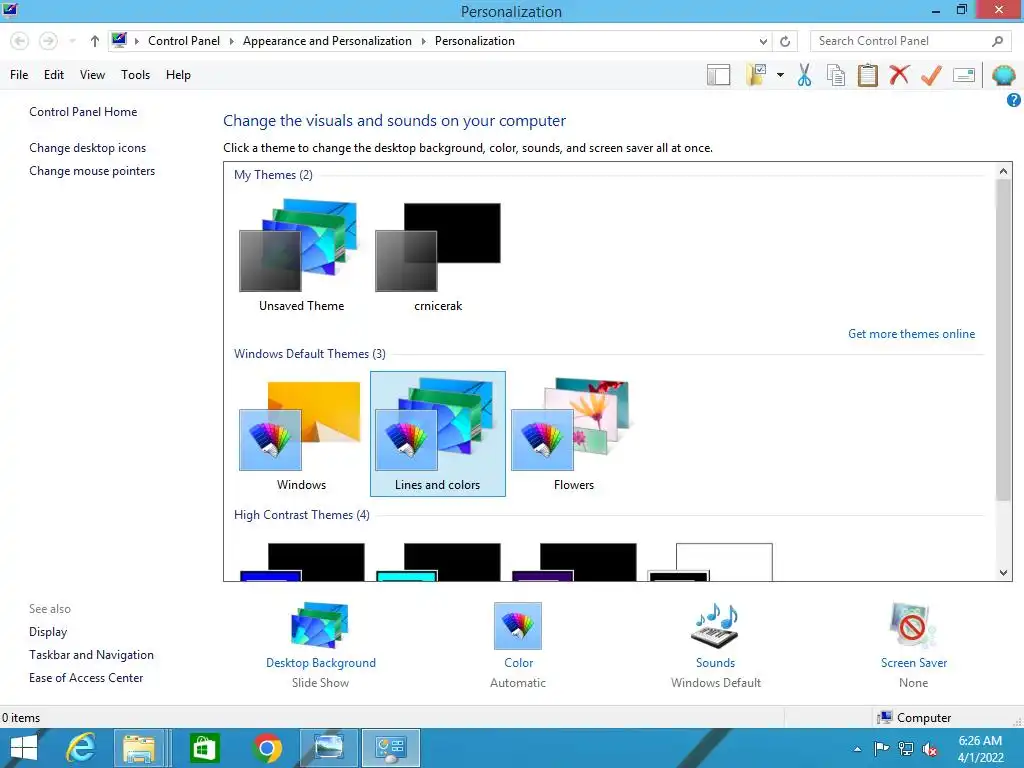
Task: Select the Unsaved Theme thumbnail
Action: [x=301, y=255]
